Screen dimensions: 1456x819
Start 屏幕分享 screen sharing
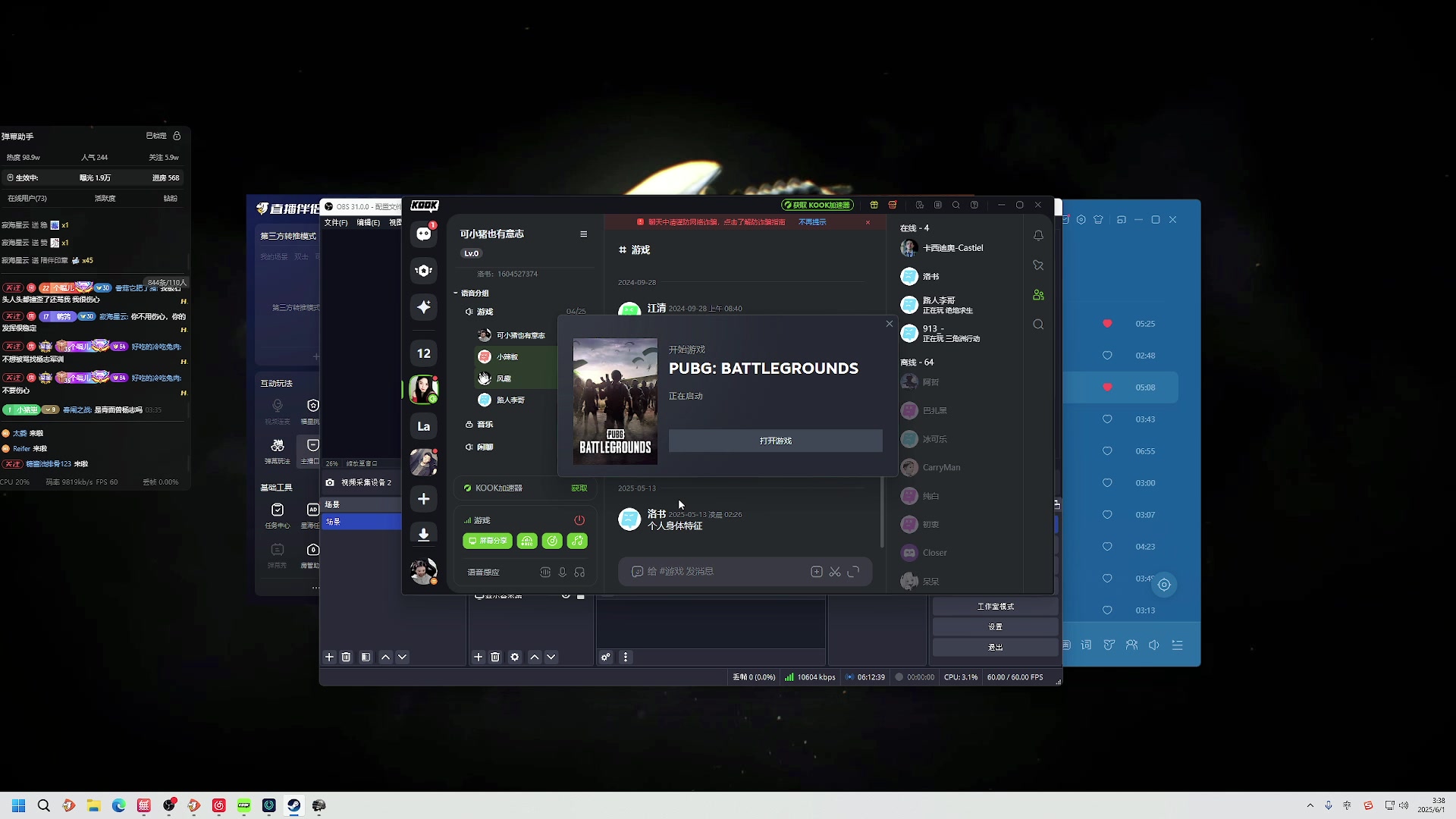pos(488,541)
